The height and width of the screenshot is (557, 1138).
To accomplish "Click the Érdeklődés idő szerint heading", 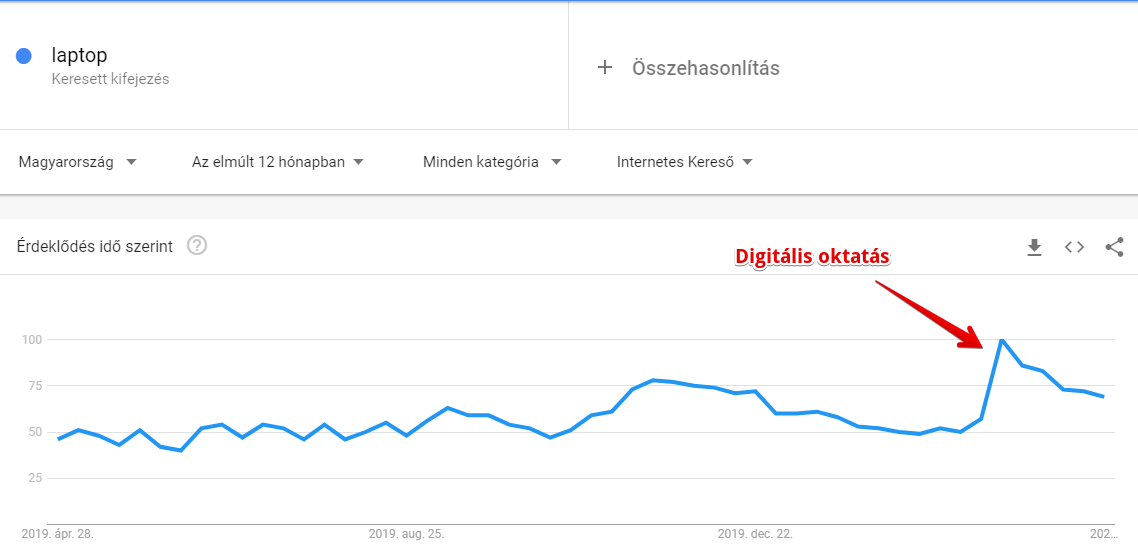I will (95, 247).
